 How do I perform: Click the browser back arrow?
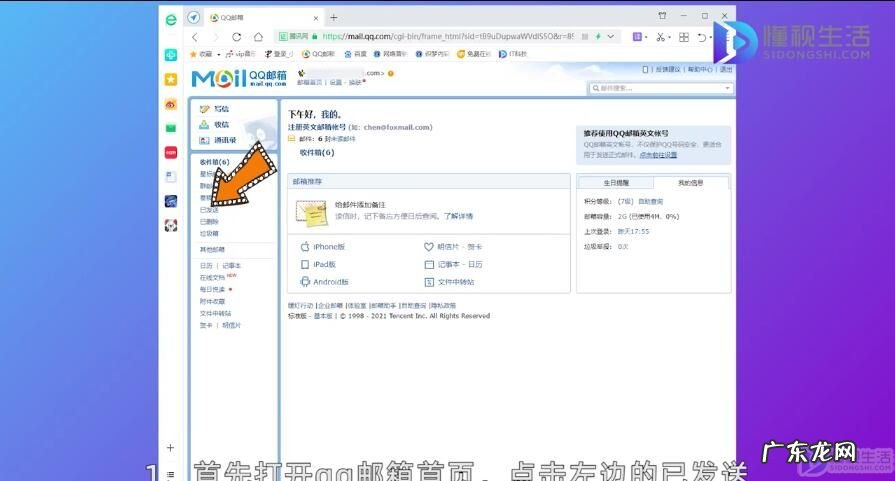pyautogui.click(x=195, y=37)
